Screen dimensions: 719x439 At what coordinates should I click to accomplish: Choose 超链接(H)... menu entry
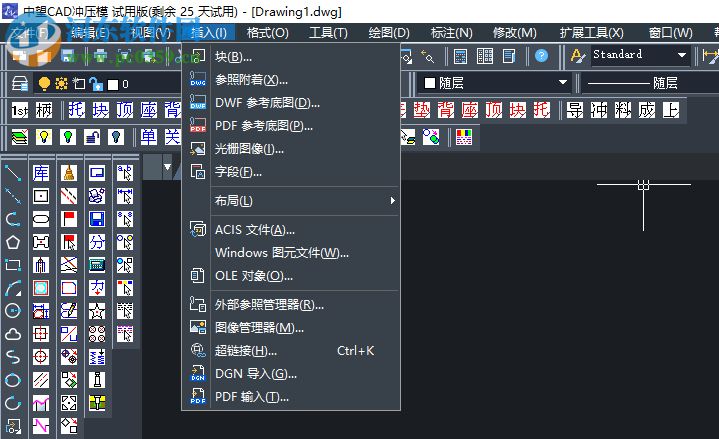tap(291, 351)
